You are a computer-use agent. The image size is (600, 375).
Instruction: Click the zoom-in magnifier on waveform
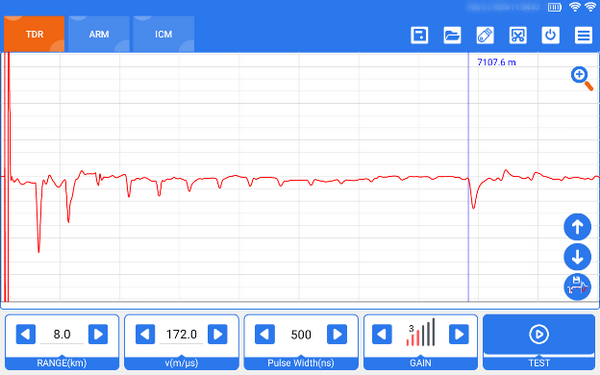coord(582,78)
